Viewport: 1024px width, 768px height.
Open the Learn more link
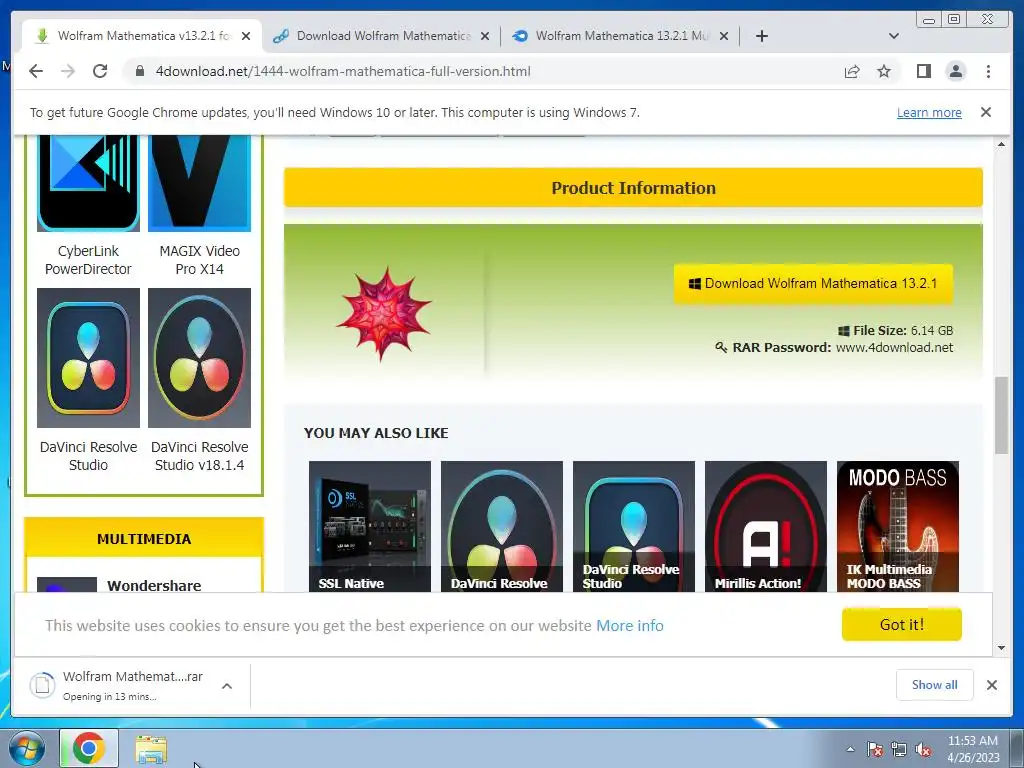(929, 112)
